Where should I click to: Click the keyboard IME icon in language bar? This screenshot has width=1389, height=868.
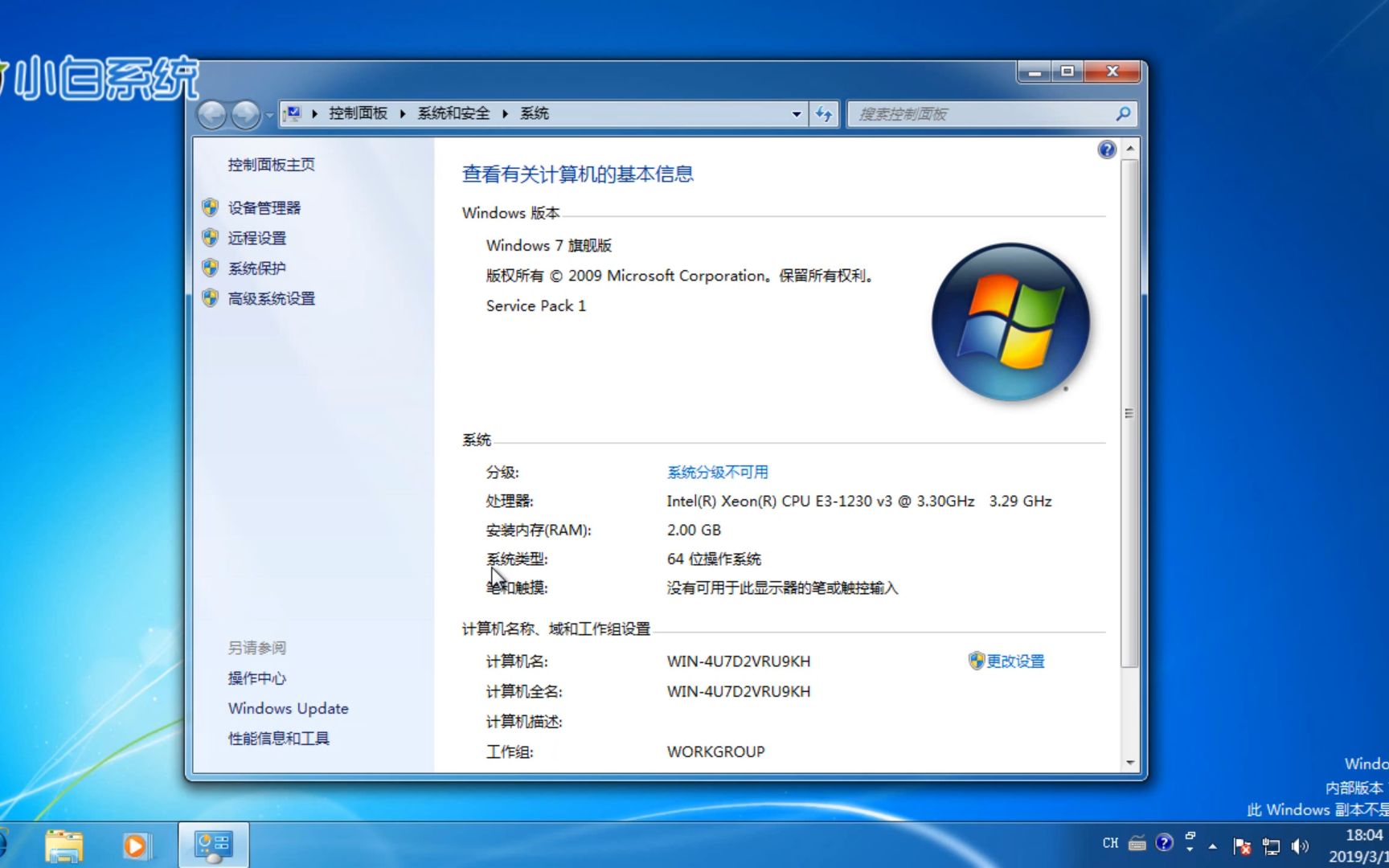1137,843
